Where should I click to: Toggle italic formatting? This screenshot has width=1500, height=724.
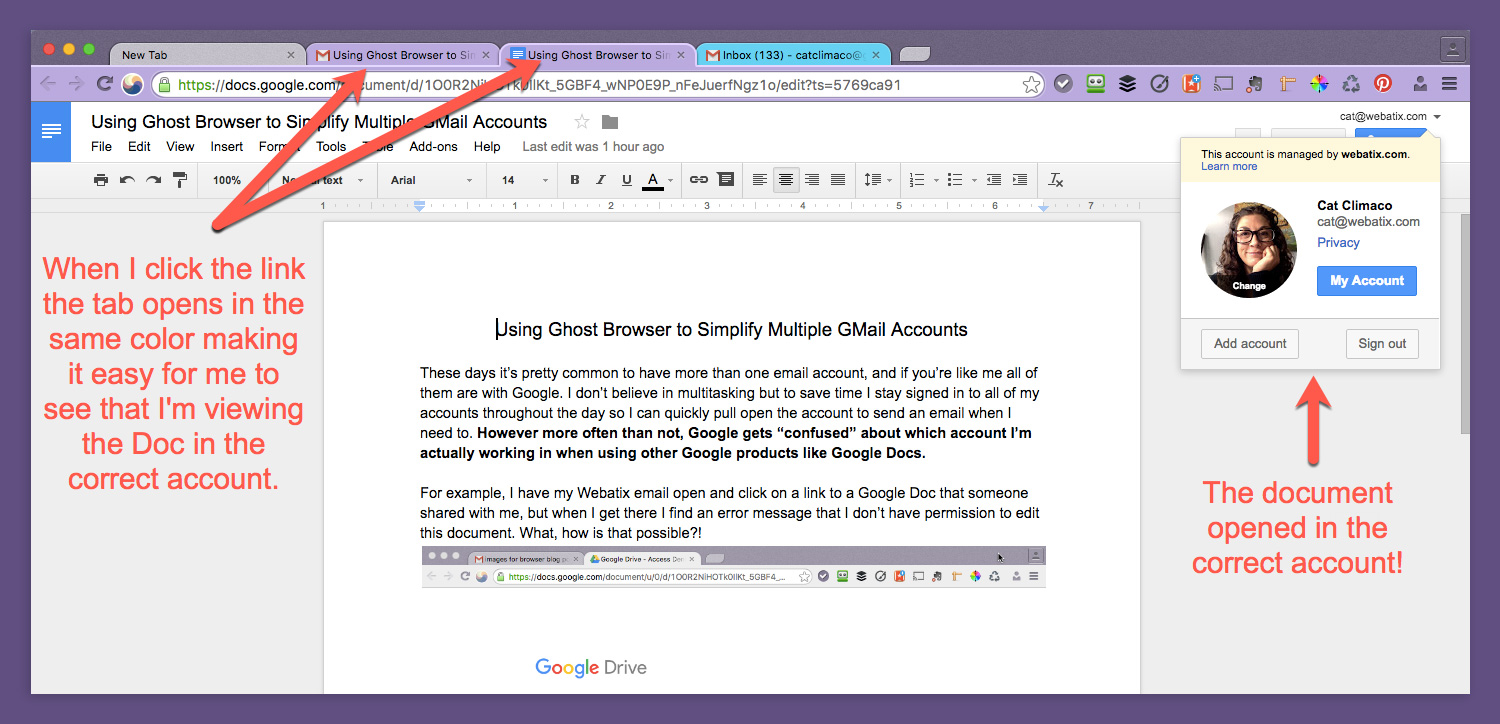601,180
